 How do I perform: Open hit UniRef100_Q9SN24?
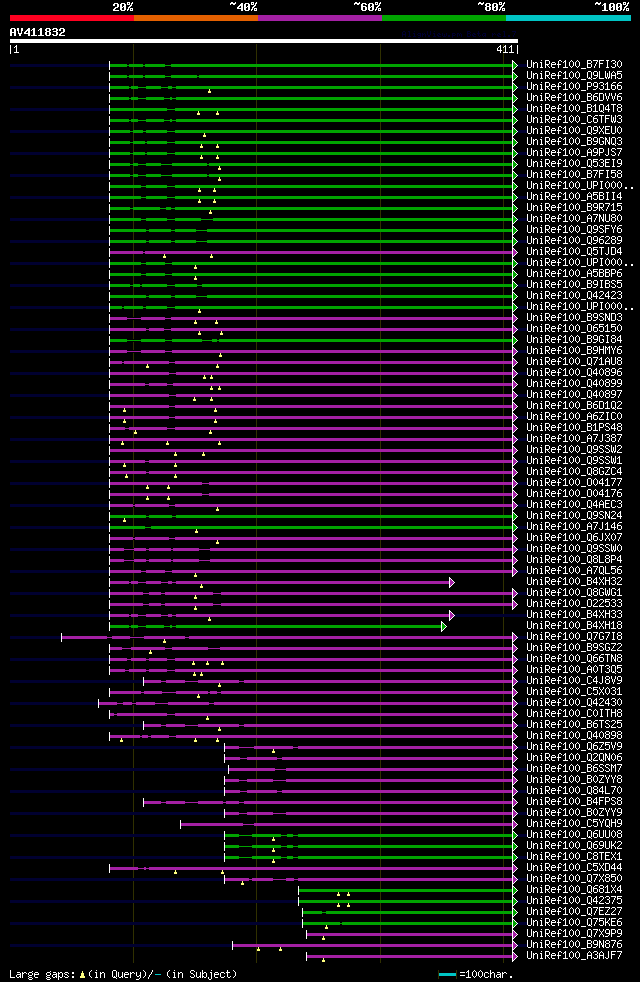(574, 516)
